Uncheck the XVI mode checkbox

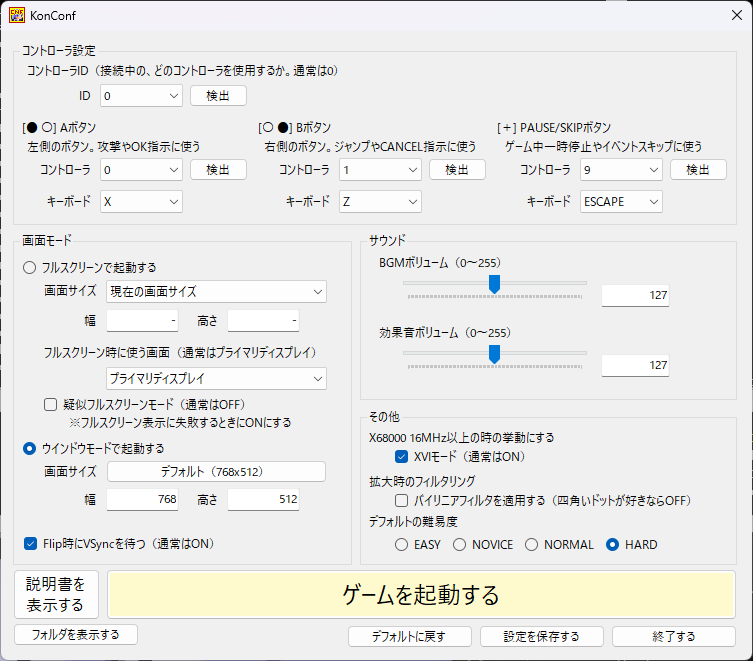coord(402,456)
